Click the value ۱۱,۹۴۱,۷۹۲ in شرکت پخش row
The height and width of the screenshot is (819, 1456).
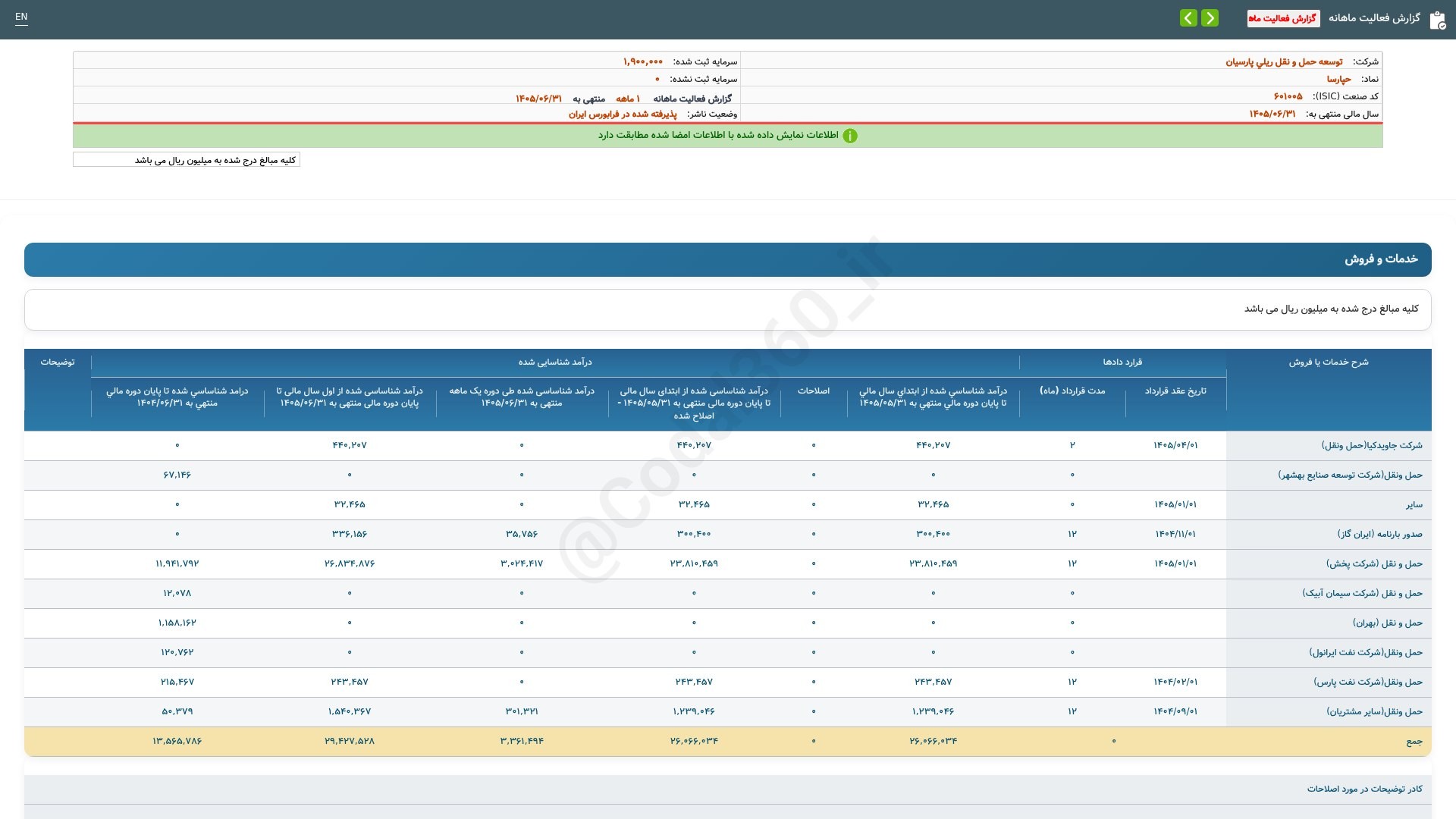point(177,563)
